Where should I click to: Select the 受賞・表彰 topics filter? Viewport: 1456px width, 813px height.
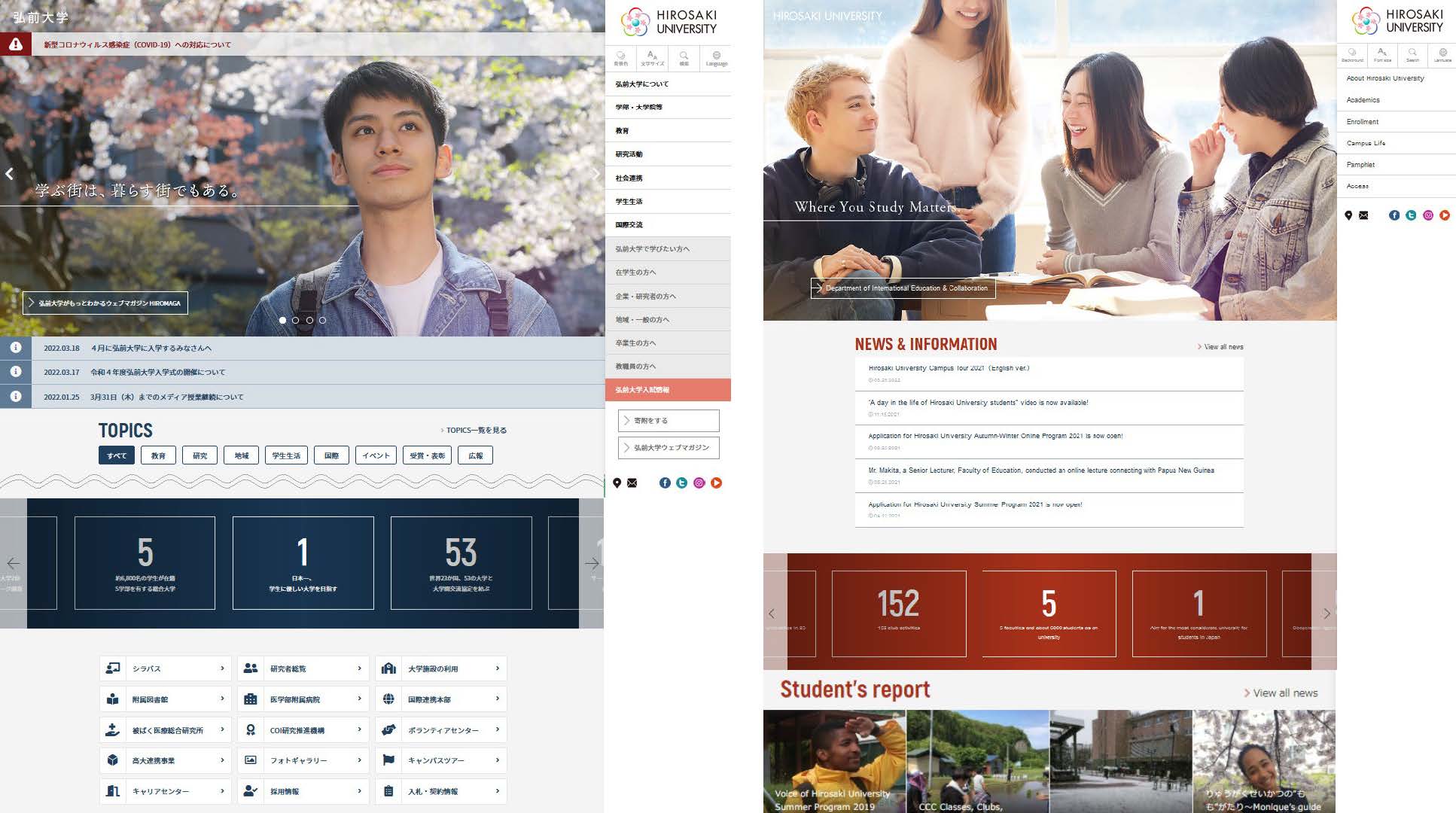click(427, 455)
